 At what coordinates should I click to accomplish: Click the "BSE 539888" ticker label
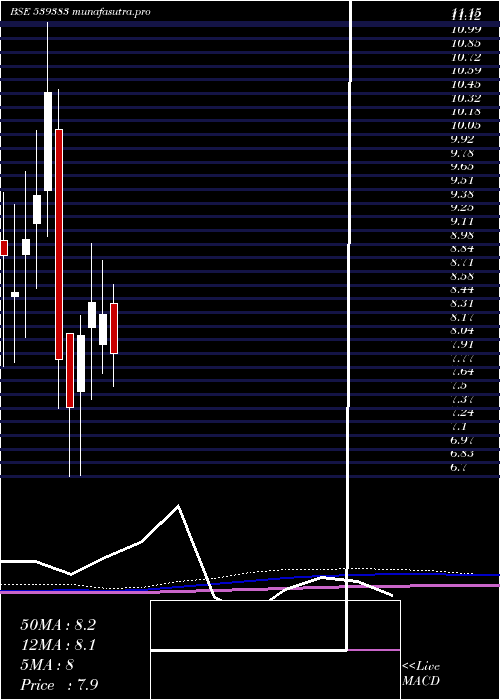click(40, 12)
